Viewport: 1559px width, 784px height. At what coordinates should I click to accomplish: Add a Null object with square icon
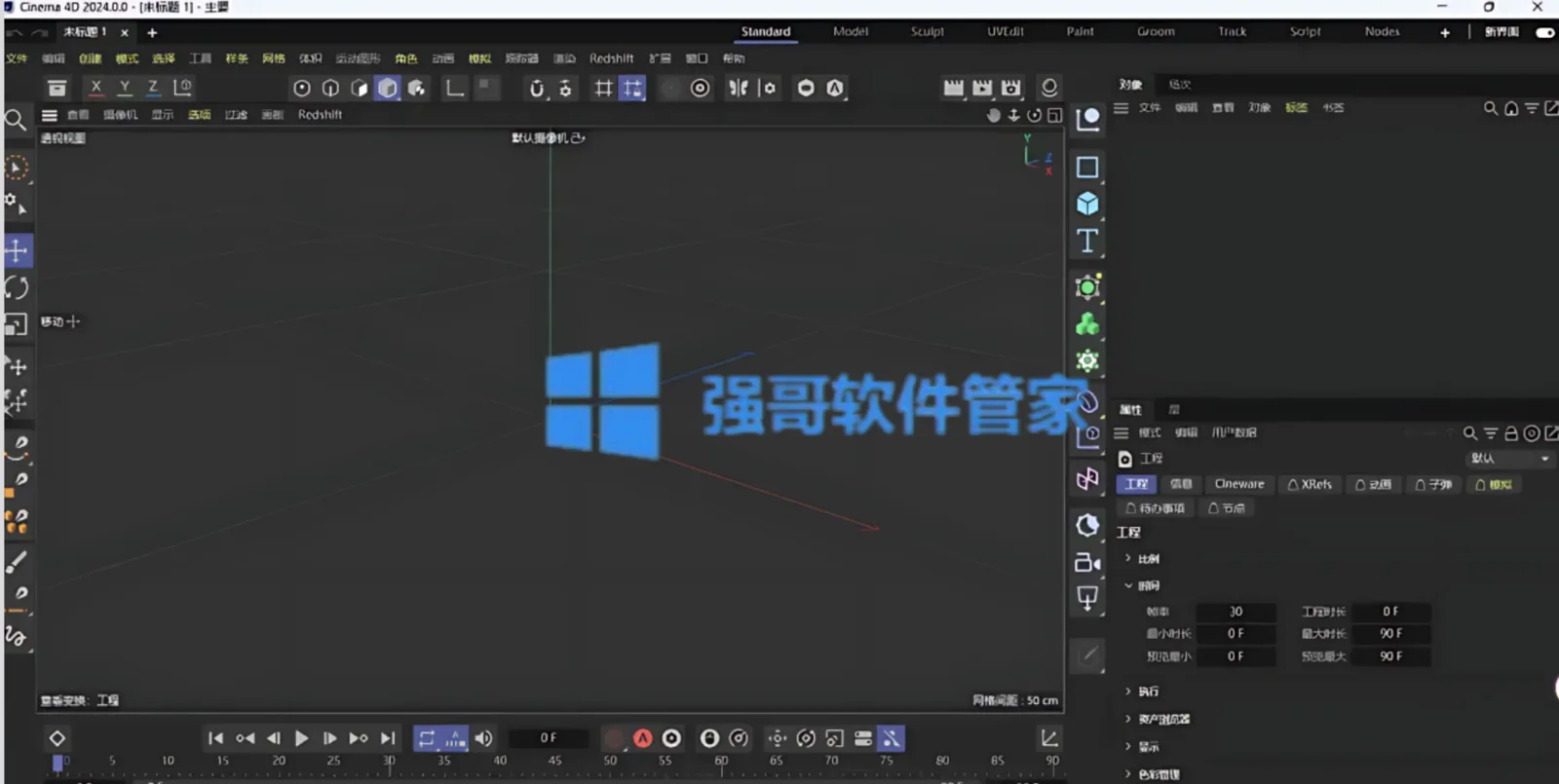[1087, 168]
